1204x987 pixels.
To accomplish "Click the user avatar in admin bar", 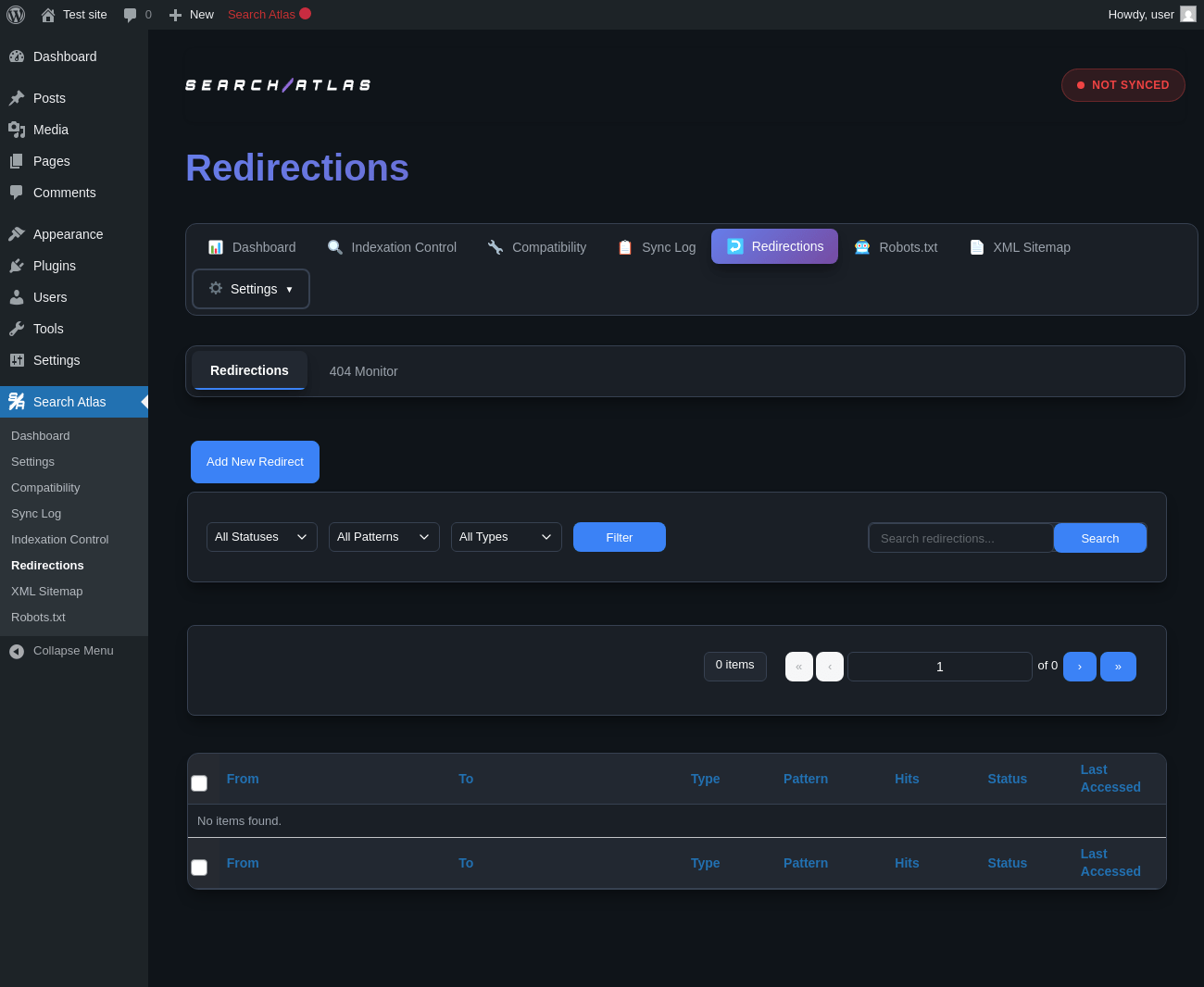I will (1188, 14).
